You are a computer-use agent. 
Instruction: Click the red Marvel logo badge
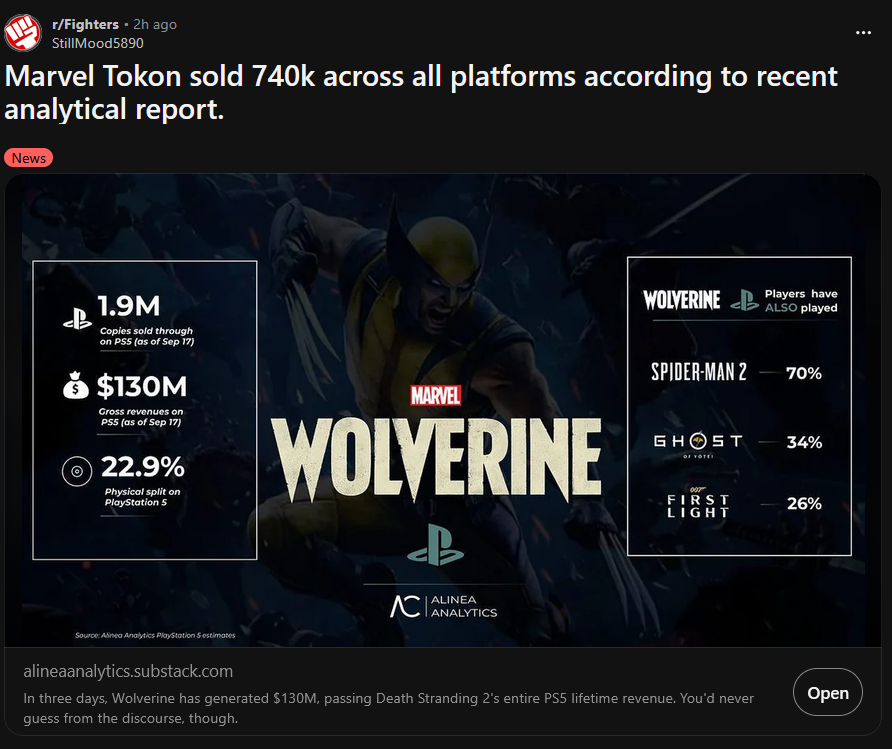436,395
